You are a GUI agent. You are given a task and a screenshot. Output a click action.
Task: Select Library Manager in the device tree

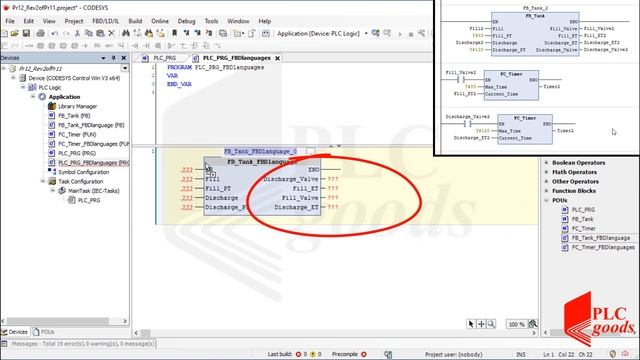[x=77, y=106]
